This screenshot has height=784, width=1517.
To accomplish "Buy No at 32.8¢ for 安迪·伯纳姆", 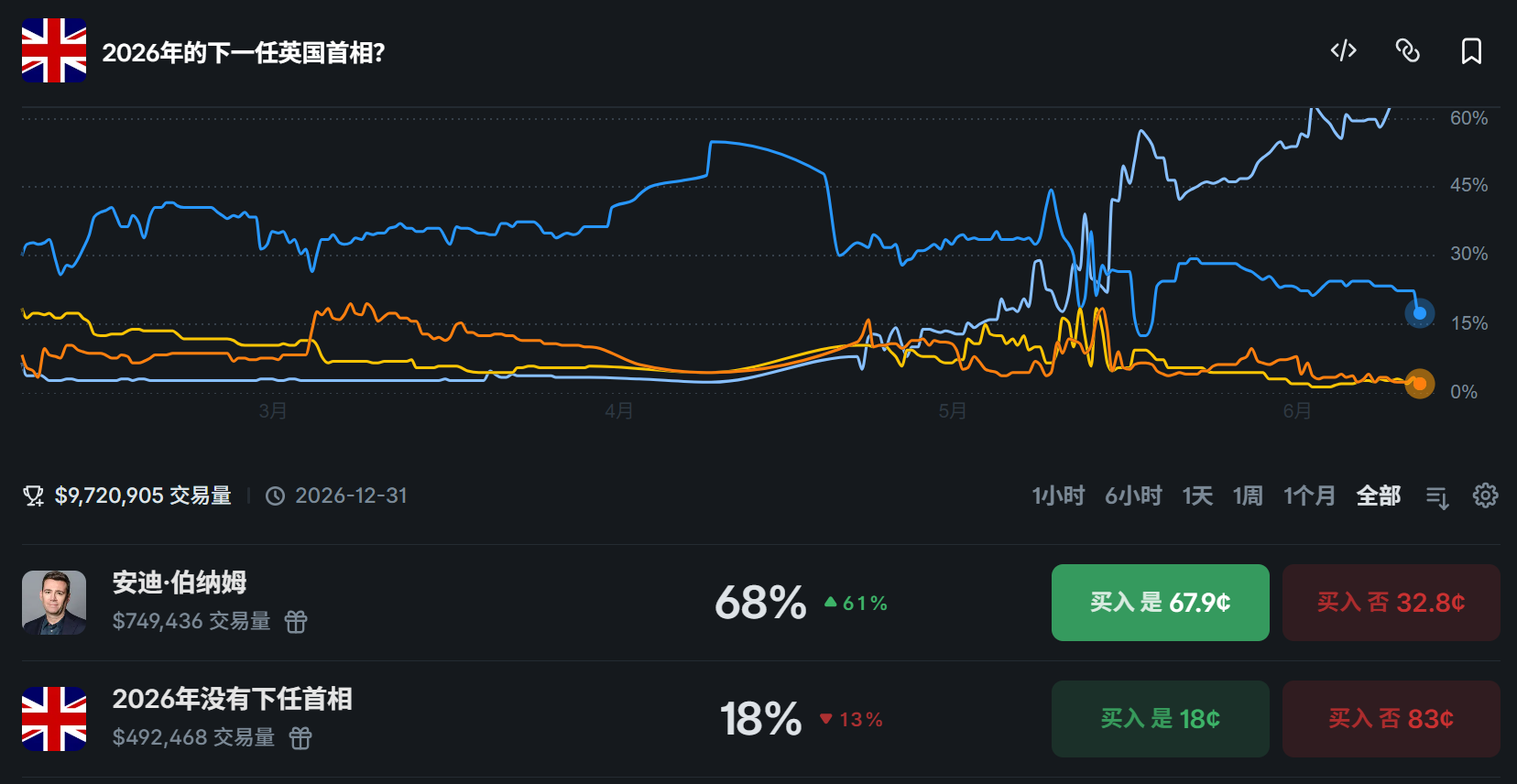I will tap(1391, 603).
